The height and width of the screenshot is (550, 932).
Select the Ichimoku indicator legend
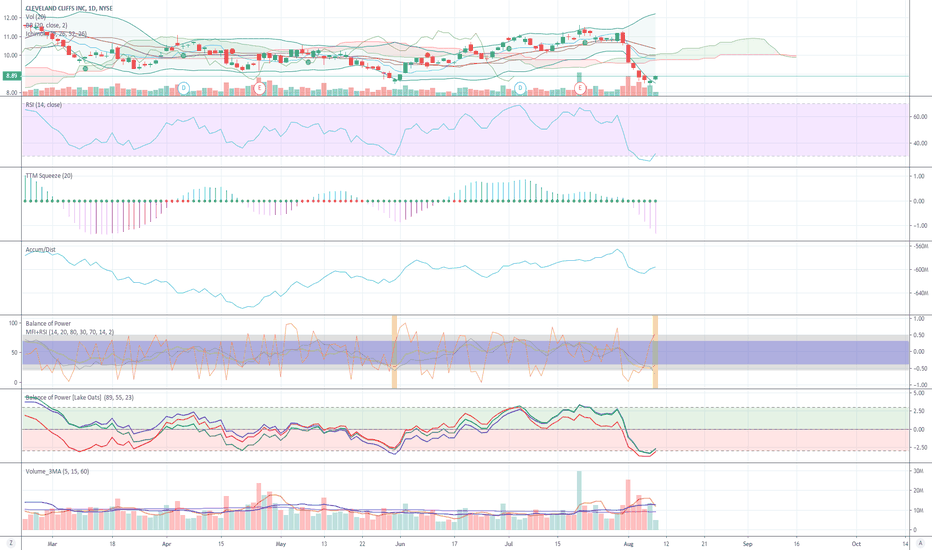(x=56, y=34)
